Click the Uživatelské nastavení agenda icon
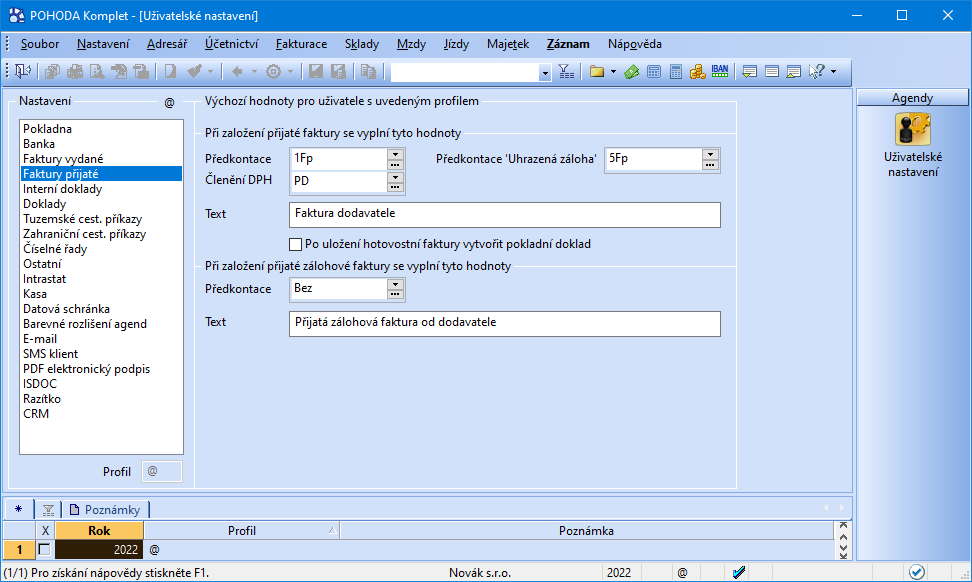This screenshot has height=582, width=972. coord(912,129)
